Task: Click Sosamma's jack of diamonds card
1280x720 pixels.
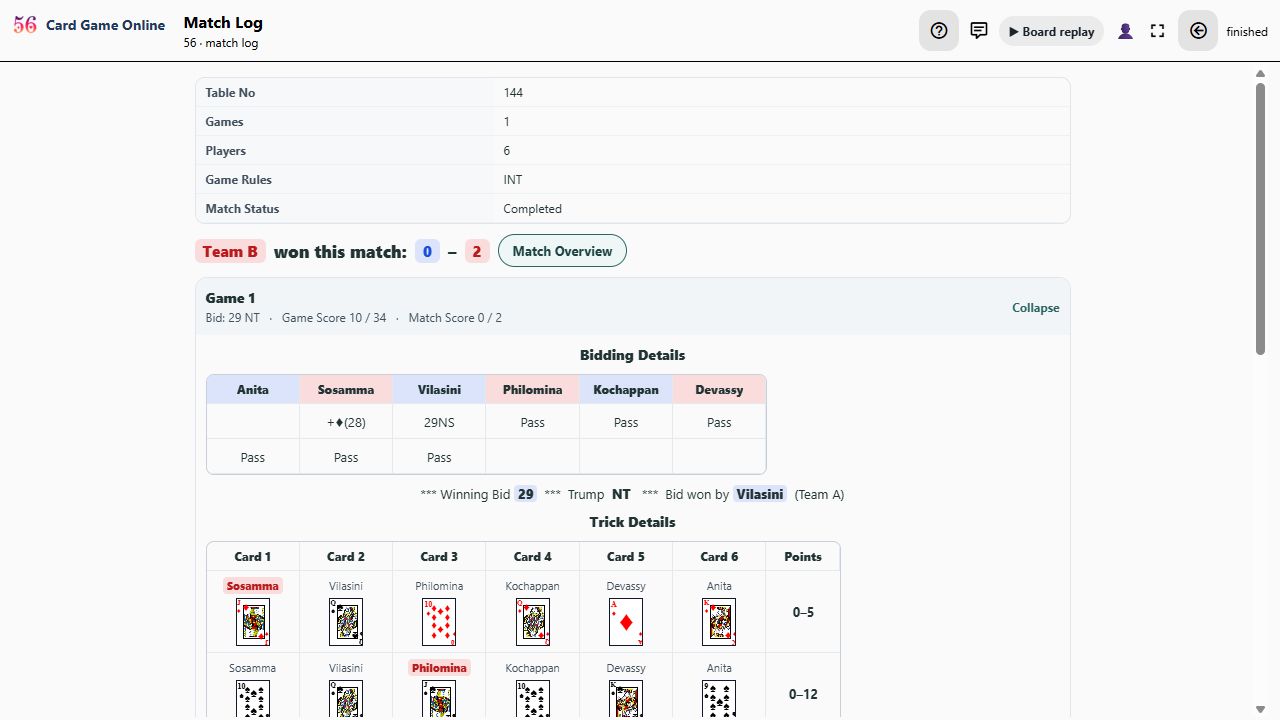Action: 253,622
